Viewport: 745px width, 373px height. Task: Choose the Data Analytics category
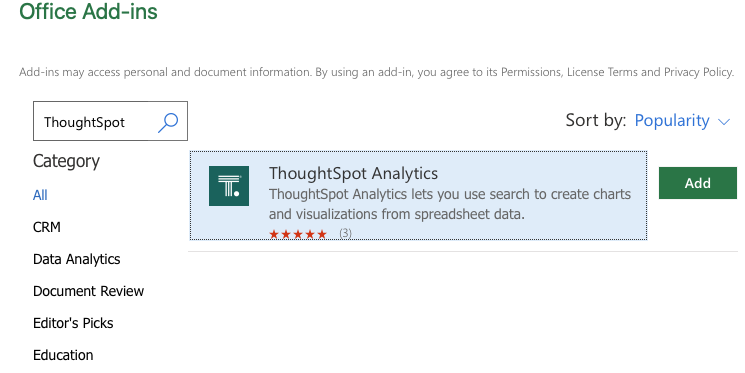click(x=76, y=259)
